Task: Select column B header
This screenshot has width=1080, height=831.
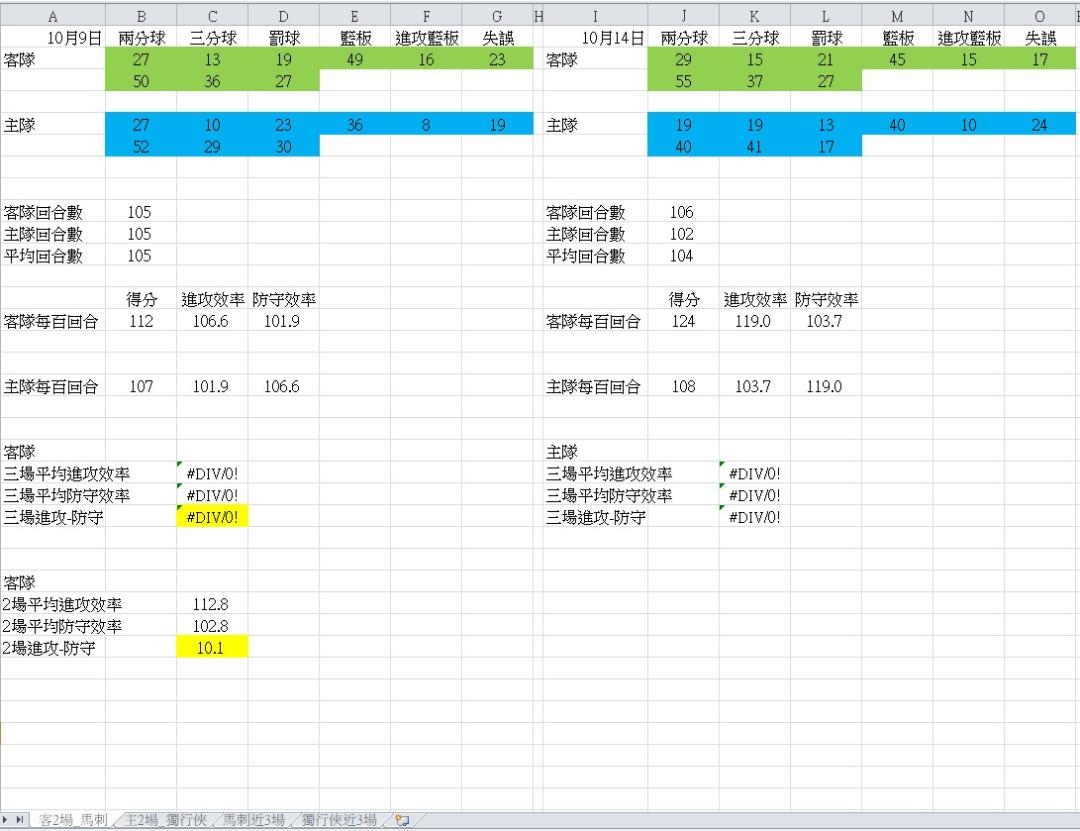Action: [141, 16]
